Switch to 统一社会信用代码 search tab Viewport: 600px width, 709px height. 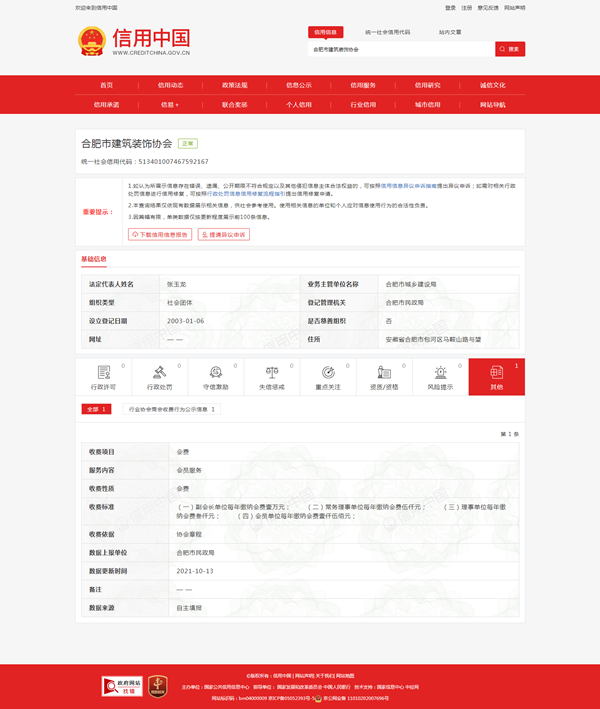tap(387, 32)
